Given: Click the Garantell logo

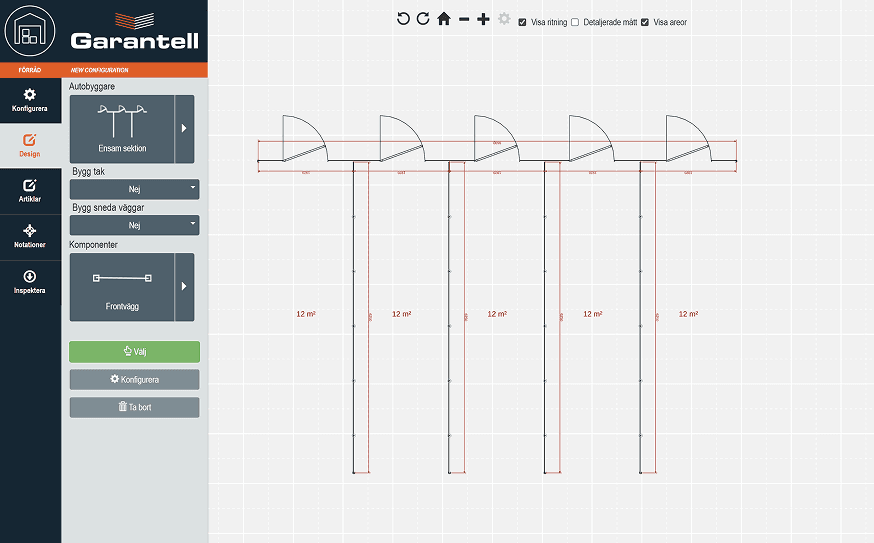Looking at the screenshot, I should tap(134, 32).
